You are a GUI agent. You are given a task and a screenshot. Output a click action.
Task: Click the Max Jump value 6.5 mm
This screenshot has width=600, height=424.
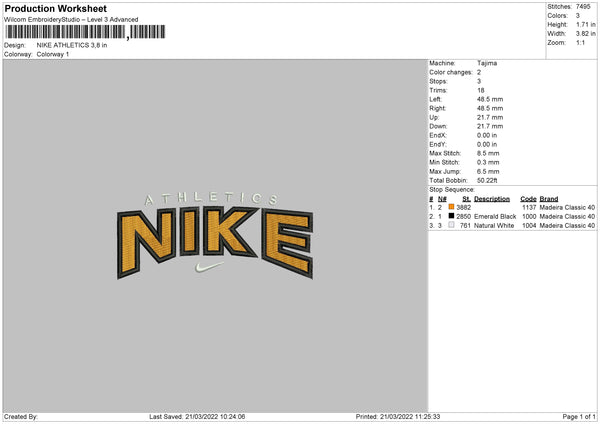pyautogui.click(x=488, y=171)
